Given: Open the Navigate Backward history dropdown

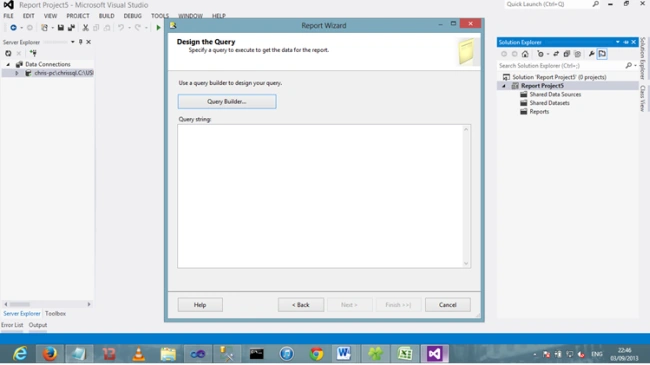Looking at the screenshot, I should pyautogui.click(x=22, y=28).
